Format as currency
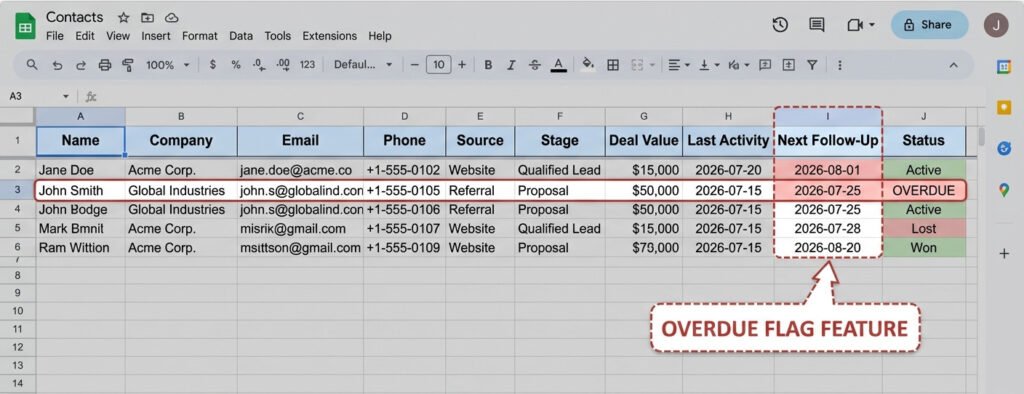The height and width of the screenshot is (394, 1024). [x=212, y=65]
